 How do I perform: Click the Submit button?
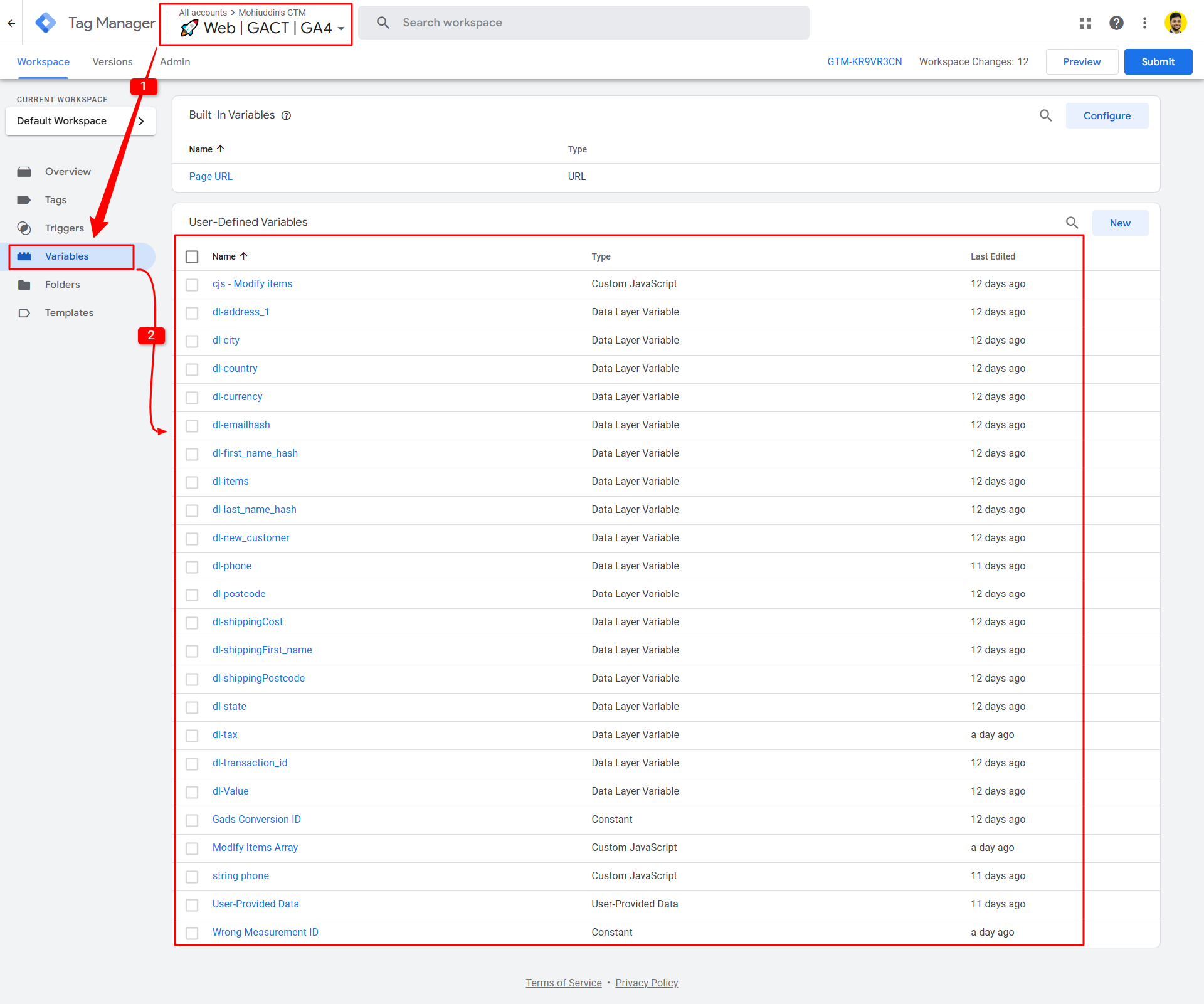(x=1158, y=62)
